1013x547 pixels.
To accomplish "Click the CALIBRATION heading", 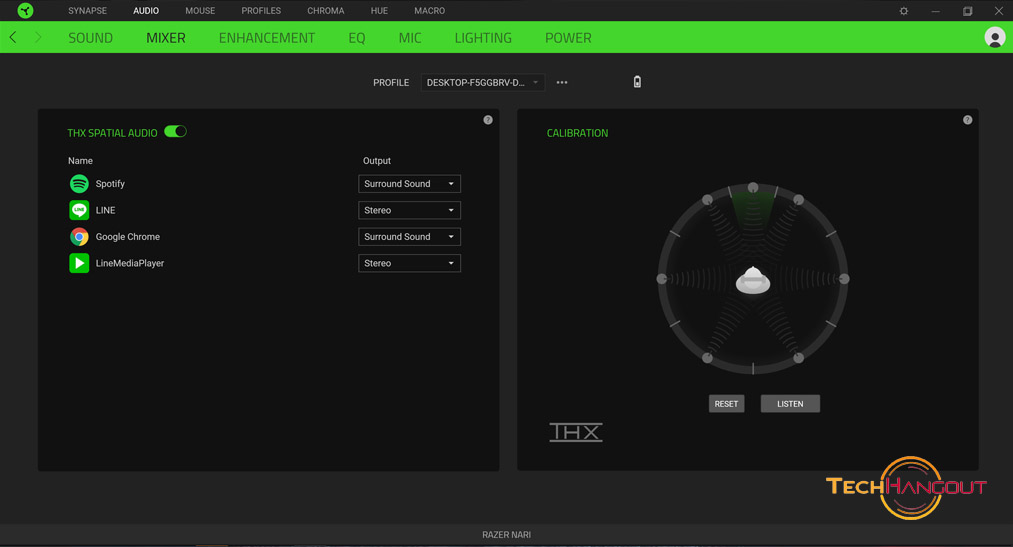I will tap(578, 133).
